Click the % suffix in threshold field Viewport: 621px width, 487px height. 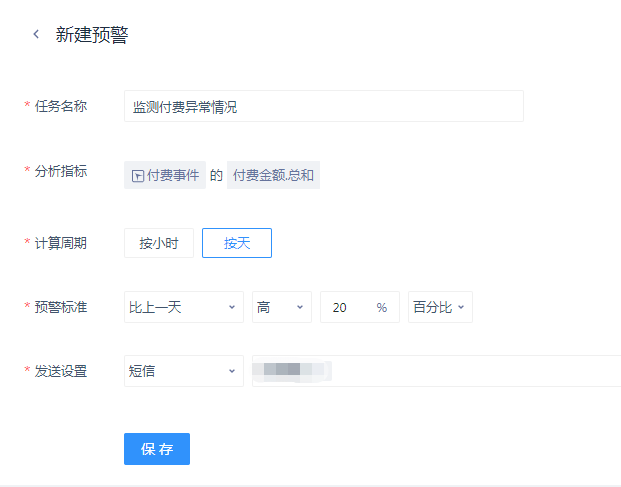[x=382, y=308]
